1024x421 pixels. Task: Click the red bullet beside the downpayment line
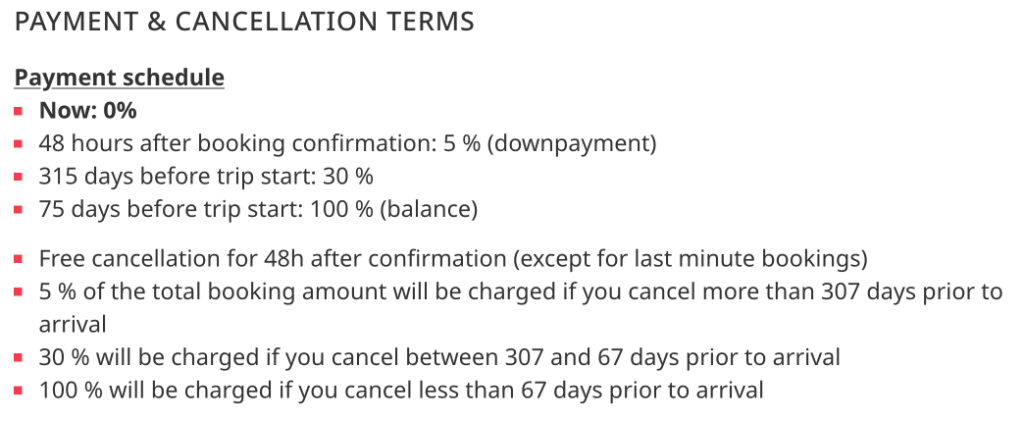[x=18, y=144]
